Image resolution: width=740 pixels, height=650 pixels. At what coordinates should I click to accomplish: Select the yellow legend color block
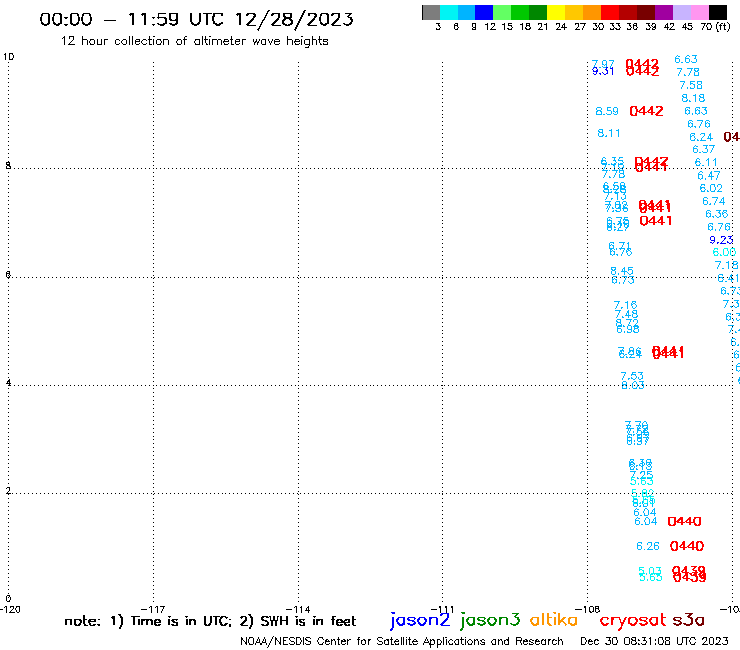(x=556, y=12)
